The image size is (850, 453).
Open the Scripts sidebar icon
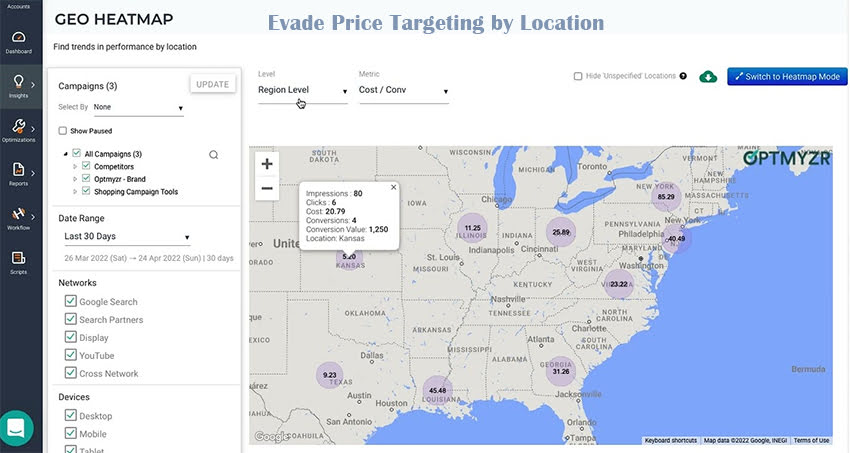(18, 258)
